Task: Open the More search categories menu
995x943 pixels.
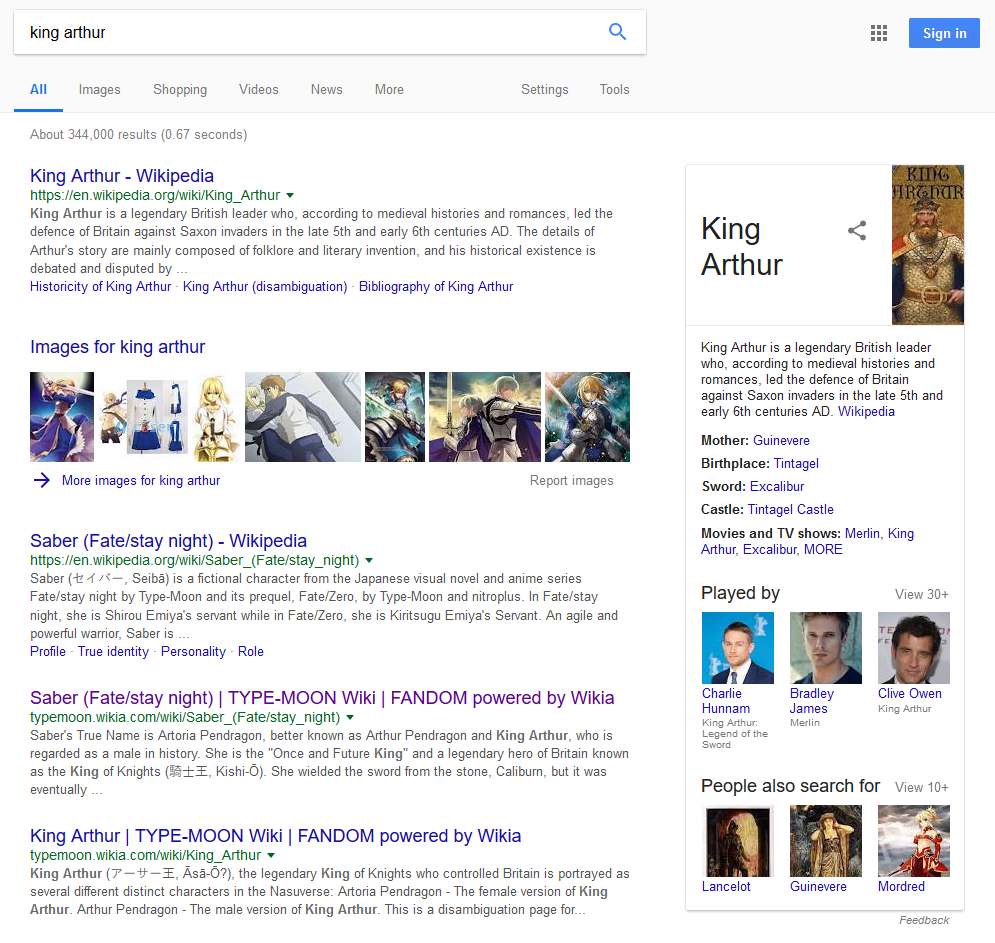Action: (389, 89)
